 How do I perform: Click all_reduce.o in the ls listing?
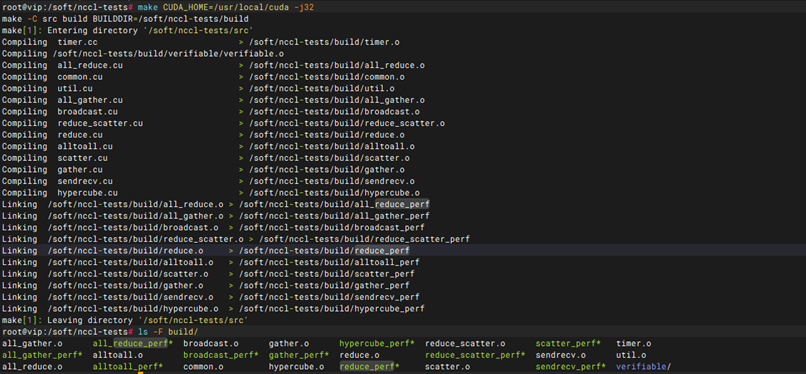tap(32, 367)
